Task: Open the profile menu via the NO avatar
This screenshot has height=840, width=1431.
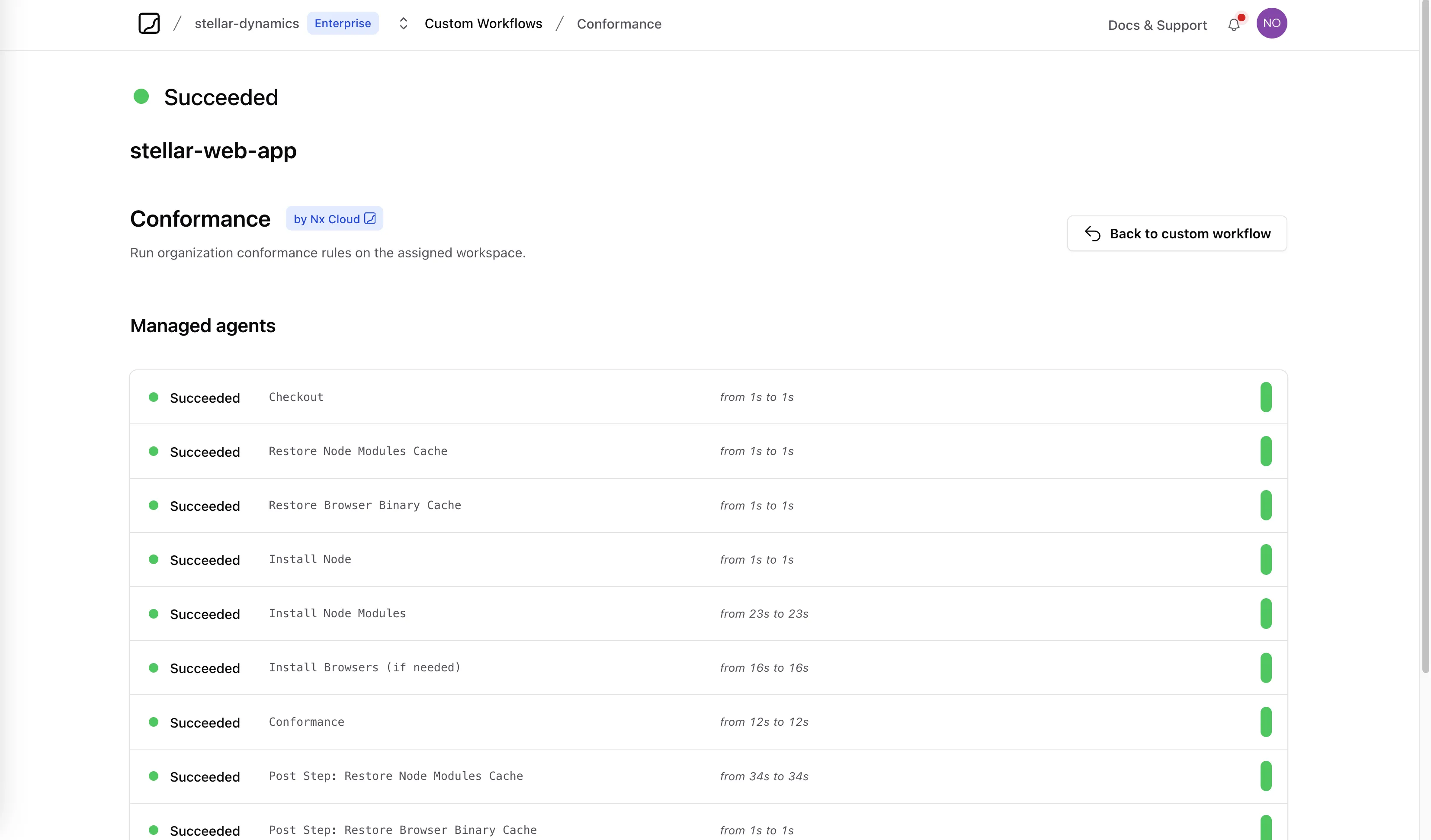Action: point(1272,23)
